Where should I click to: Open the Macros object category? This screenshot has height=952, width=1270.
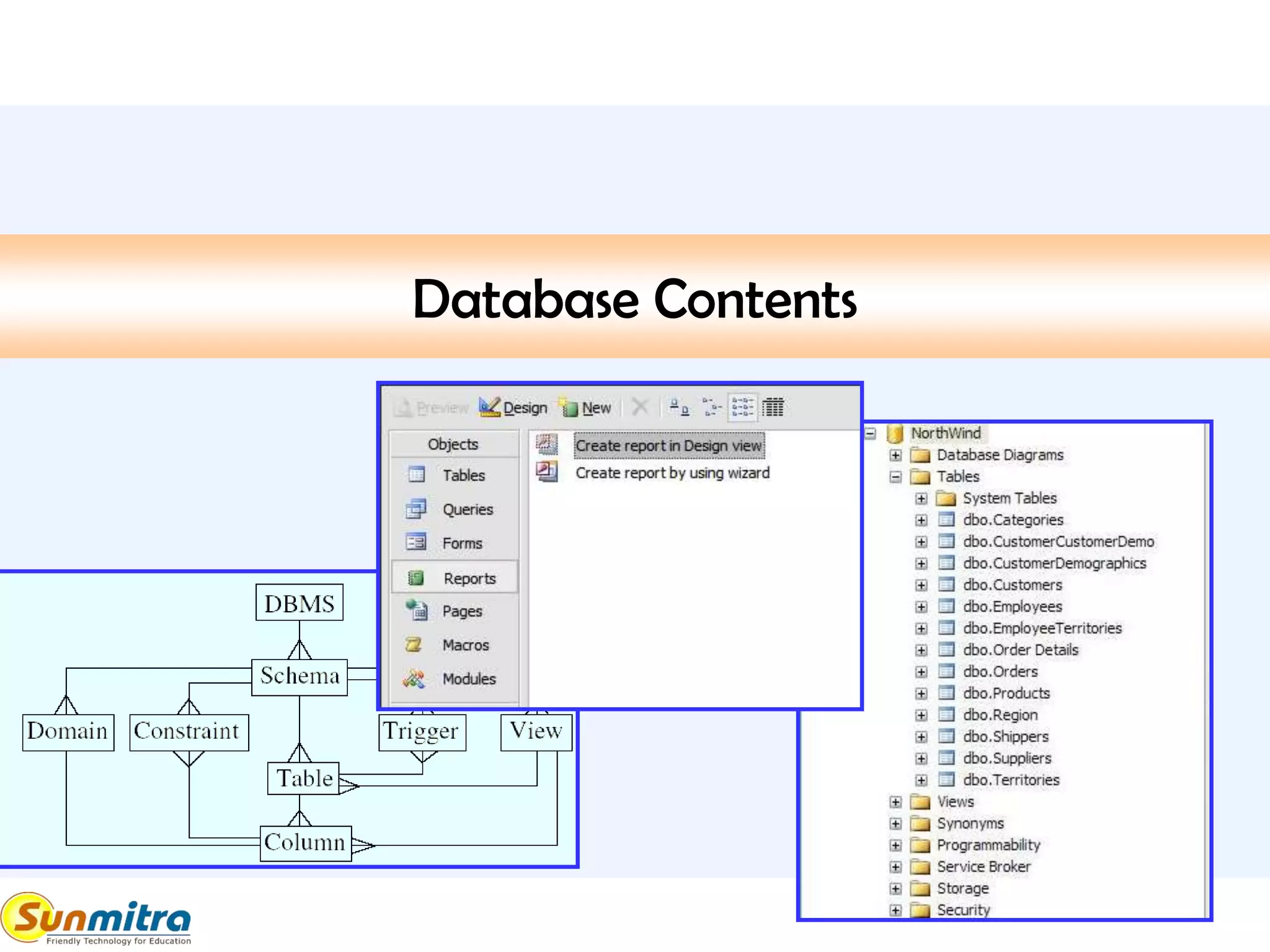point(455,645)
